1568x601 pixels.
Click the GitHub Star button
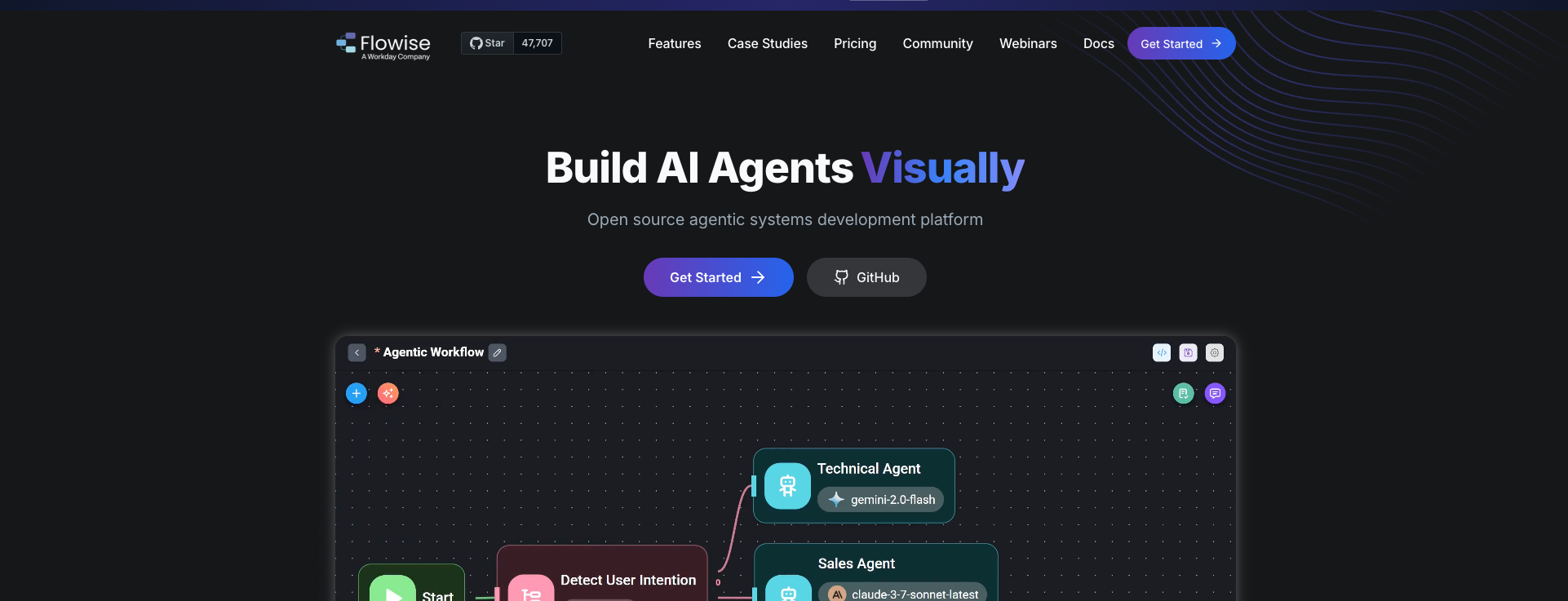(487, 43)
